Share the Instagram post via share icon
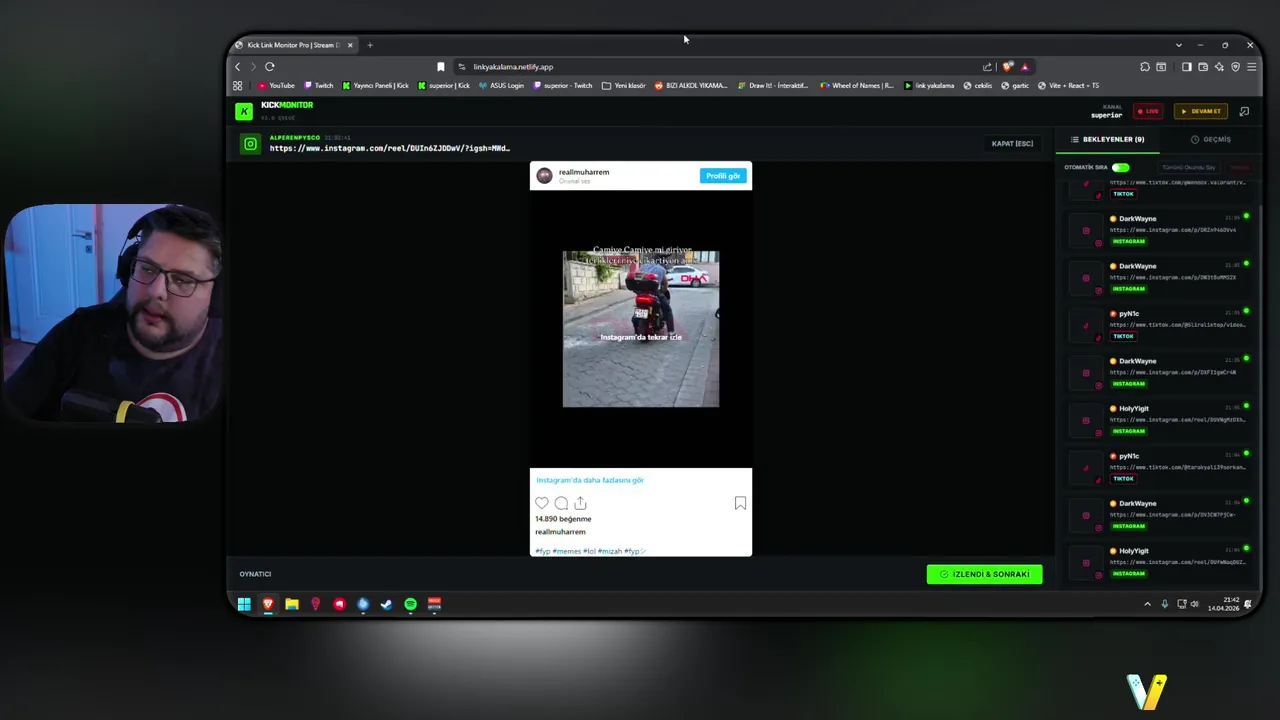 coord(580,503)
